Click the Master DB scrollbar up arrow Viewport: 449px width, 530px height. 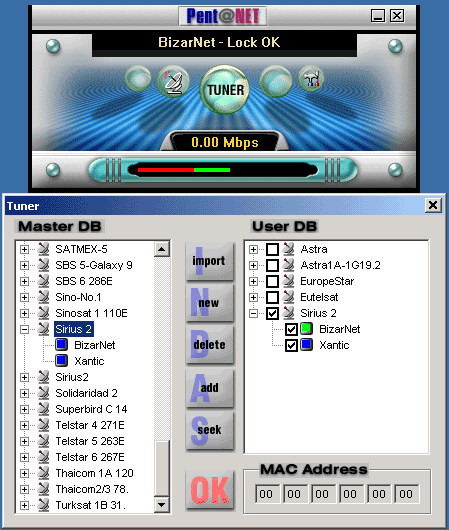(162, 249)
